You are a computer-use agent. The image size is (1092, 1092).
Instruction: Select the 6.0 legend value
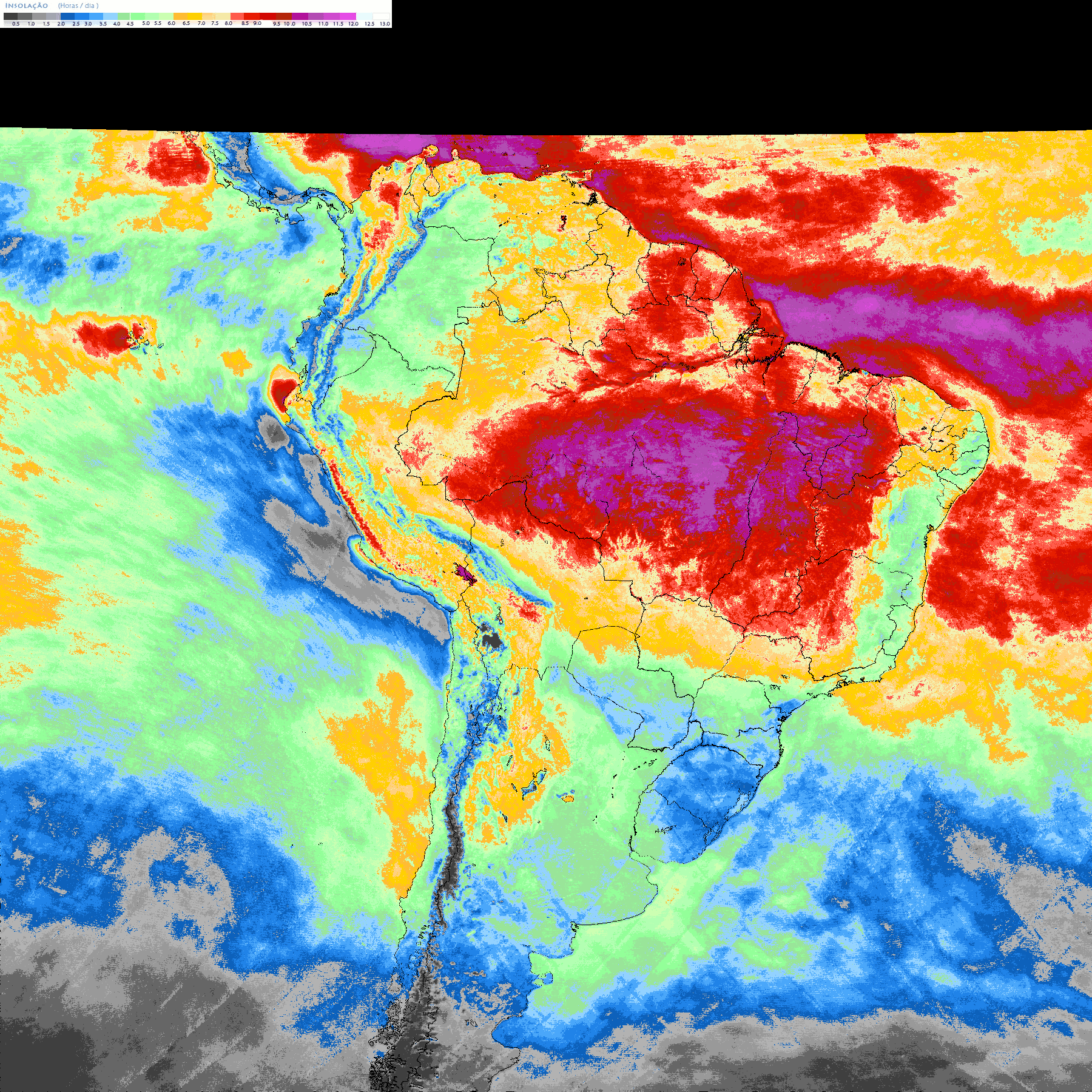pyautogui.click(x=171, y=23)
